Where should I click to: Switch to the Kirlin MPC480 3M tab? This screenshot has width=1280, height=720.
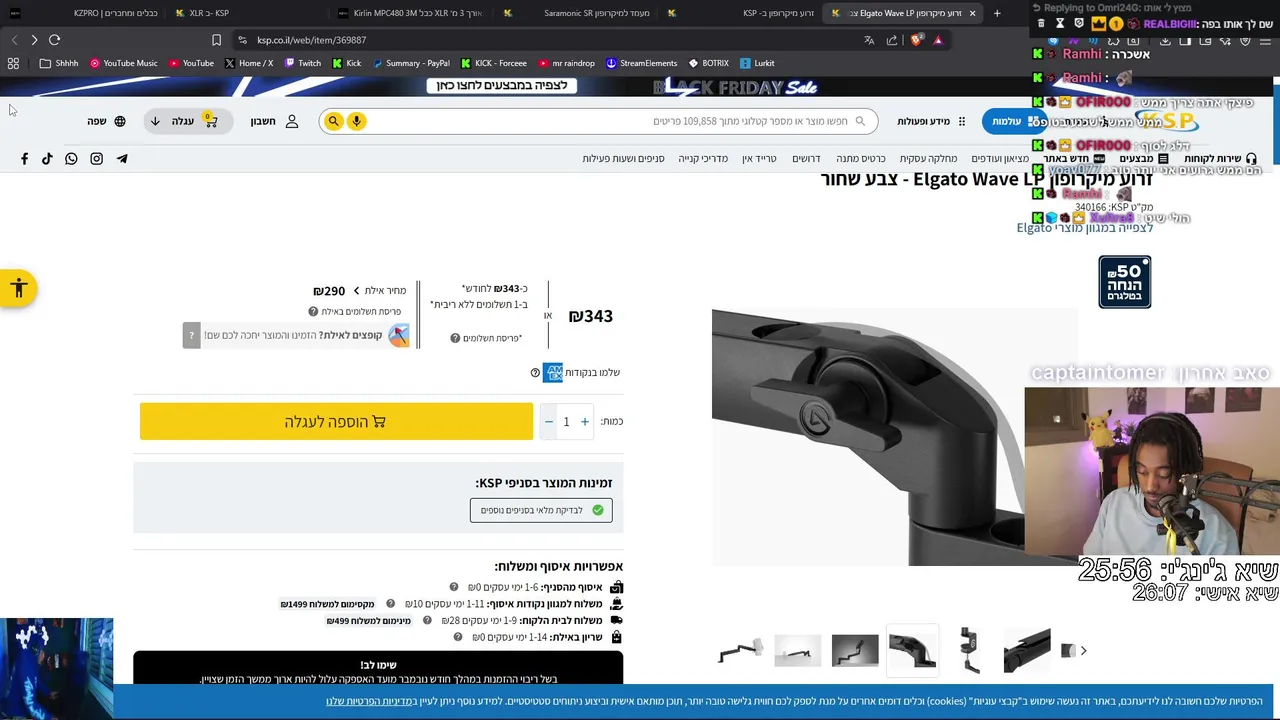[415, 13]
